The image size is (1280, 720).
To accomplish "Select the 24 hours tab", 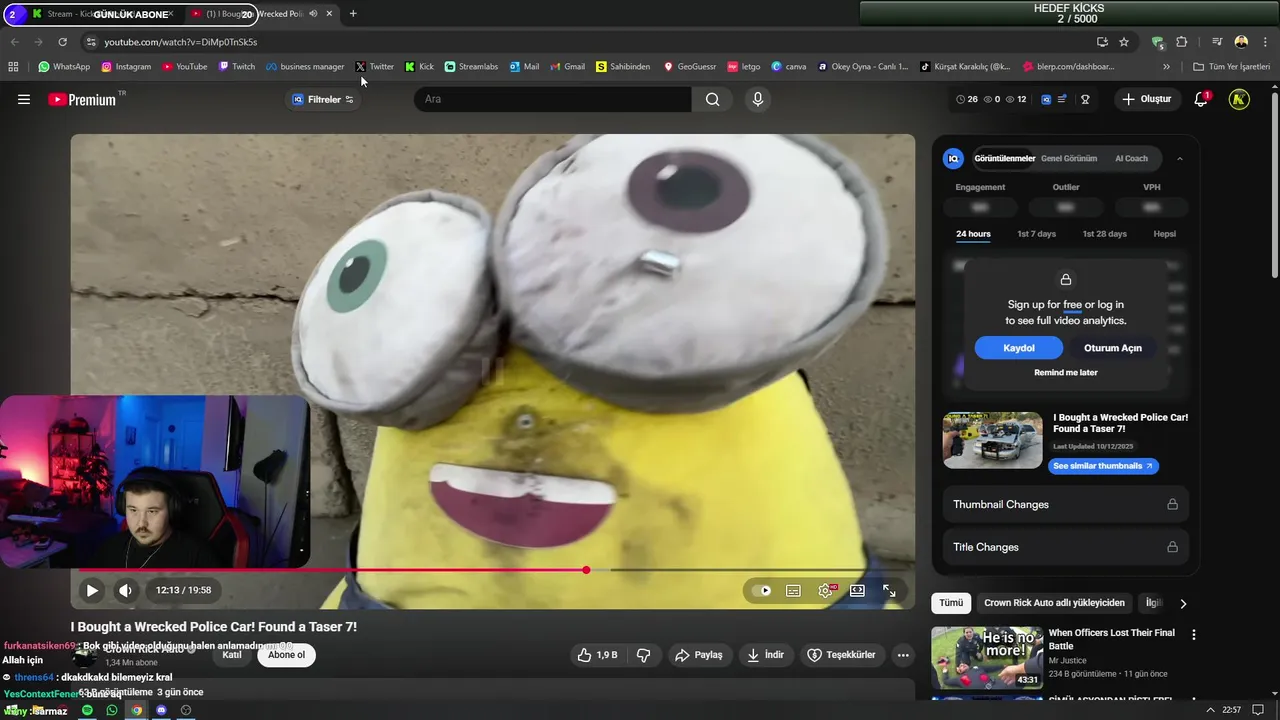I will pyautogui.click(x=973, y=234).
